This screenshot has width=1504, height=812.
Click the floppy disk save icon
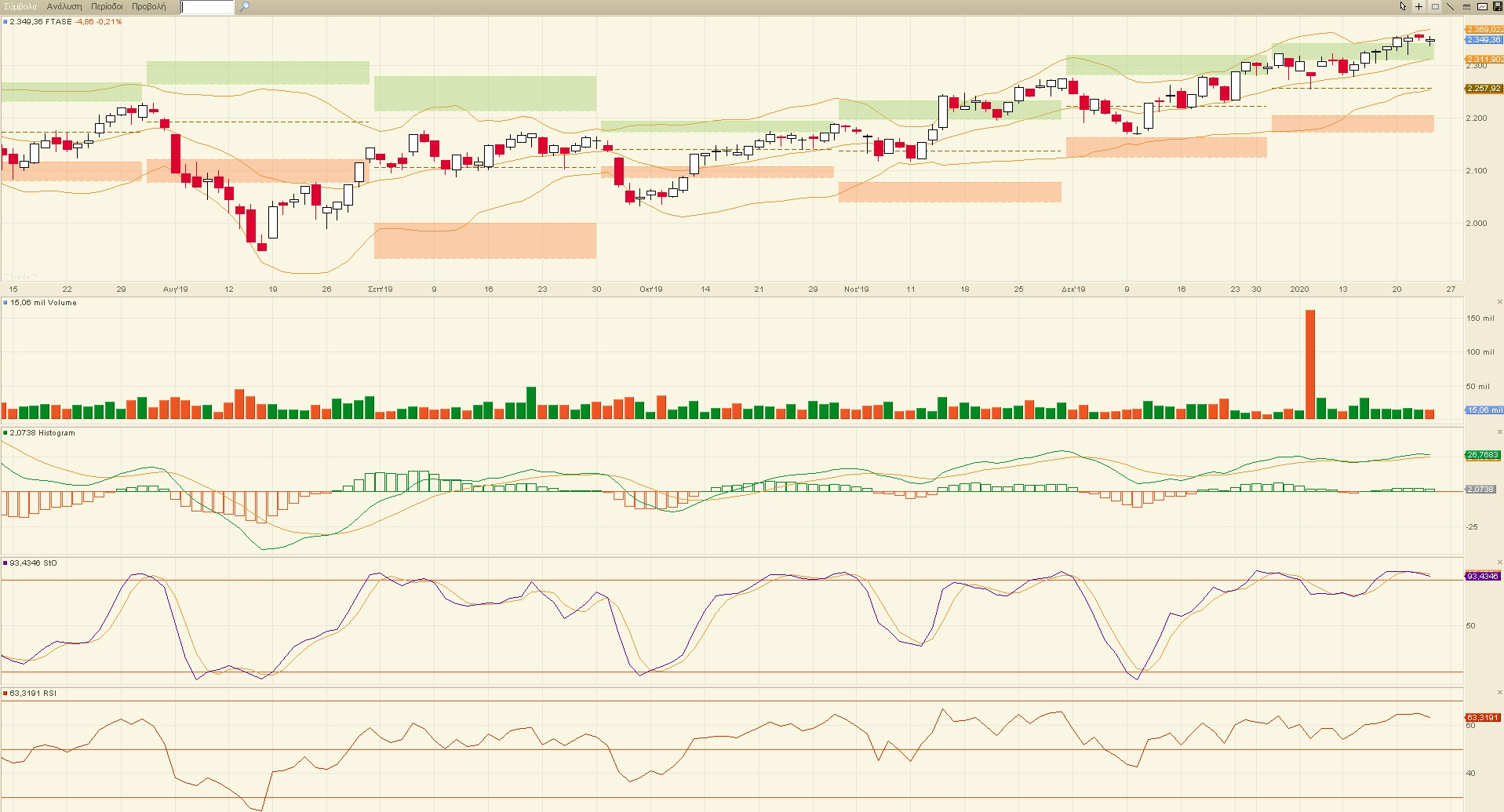point(1497,6)
